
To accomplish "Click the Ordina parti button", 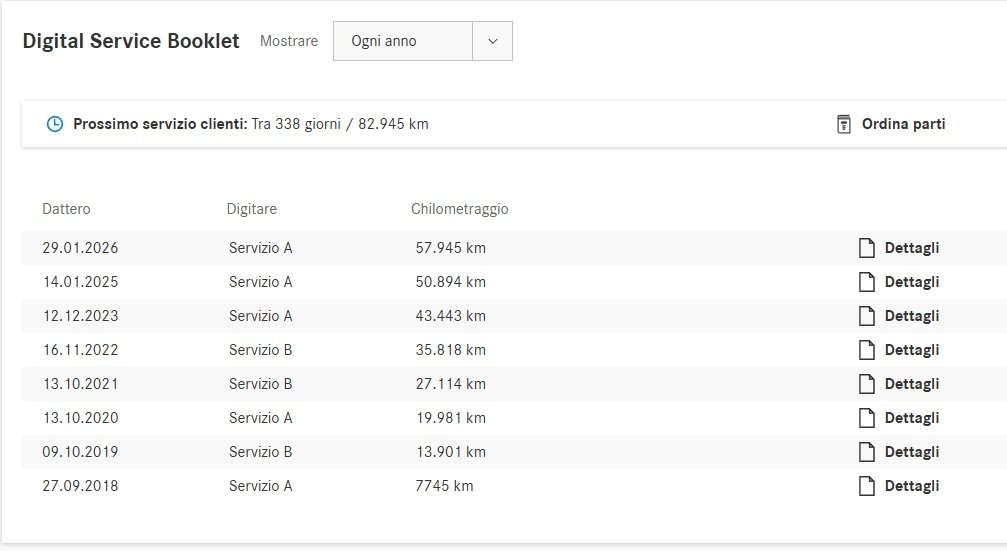I will tap(903, 125).
